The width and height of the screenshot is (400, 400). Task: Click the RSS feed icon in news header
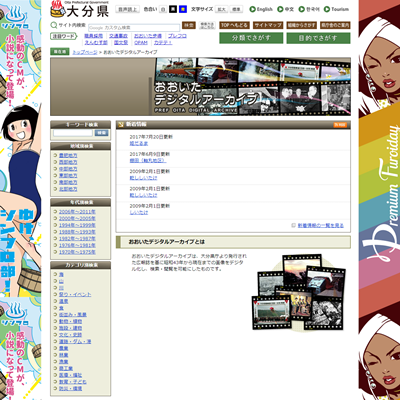[340, 125]
